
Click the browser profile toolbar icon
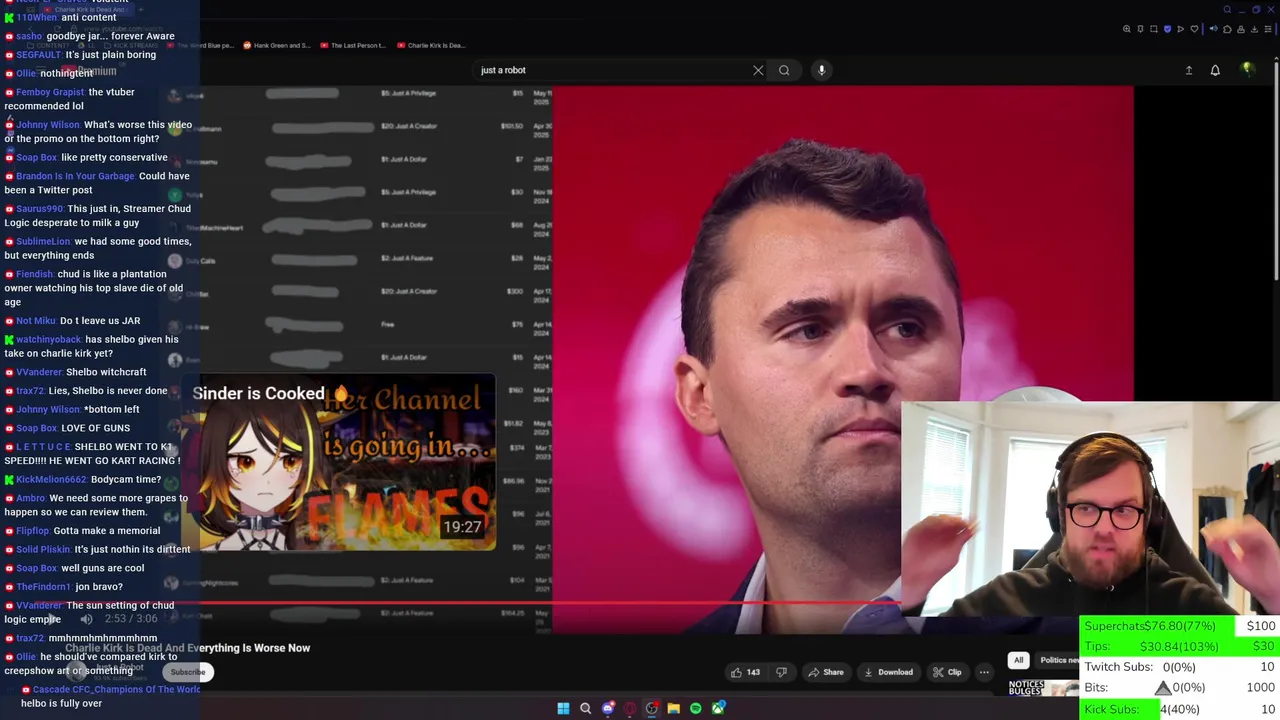tap(1241, 29)
